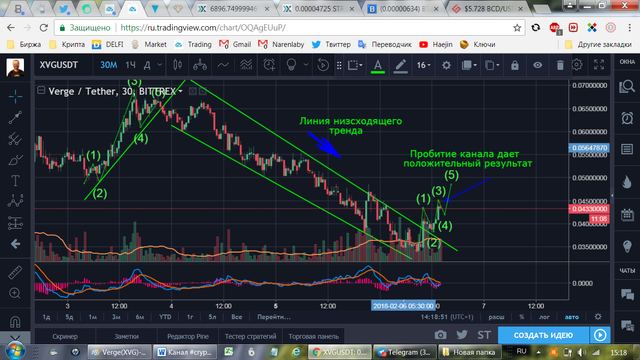Enter fullscreen mode for the chart
The height and width of the screenshot is (360, 640).
point(599,64)
